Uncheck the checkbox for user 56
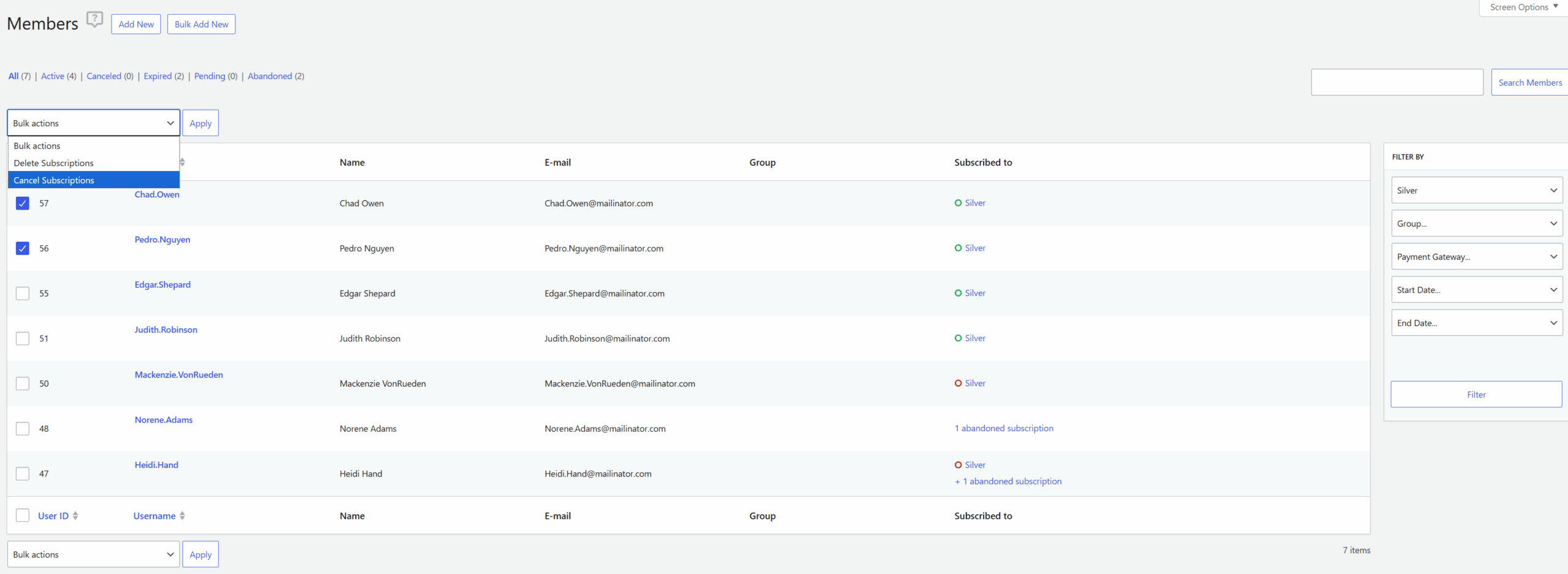 pos(23,248)
